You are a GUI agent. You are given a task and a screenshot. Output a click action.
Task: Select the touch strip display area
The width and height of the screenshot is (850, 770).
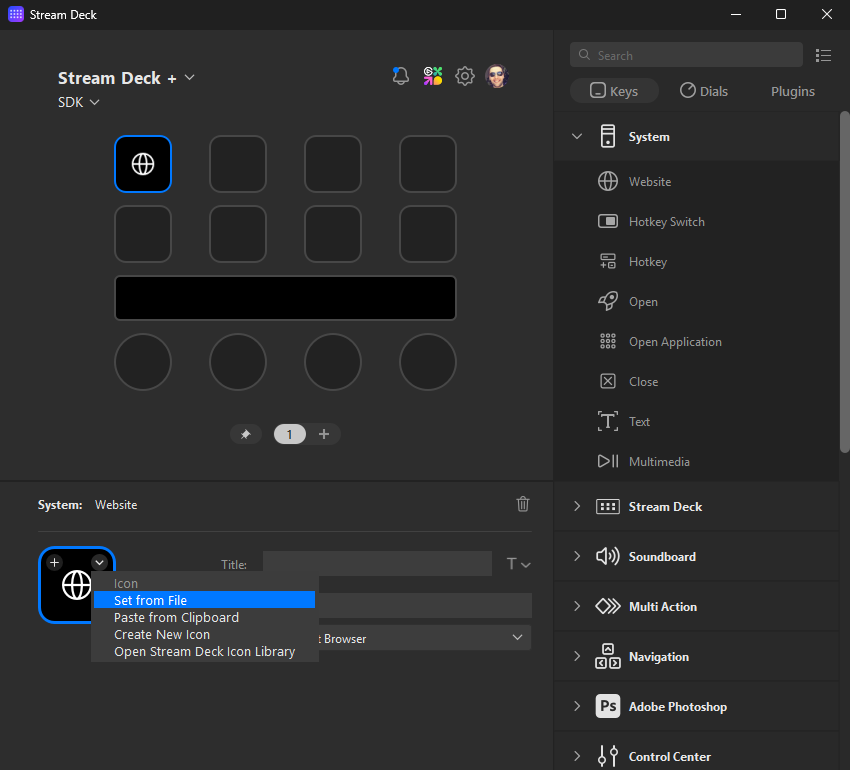pos(285,298)
